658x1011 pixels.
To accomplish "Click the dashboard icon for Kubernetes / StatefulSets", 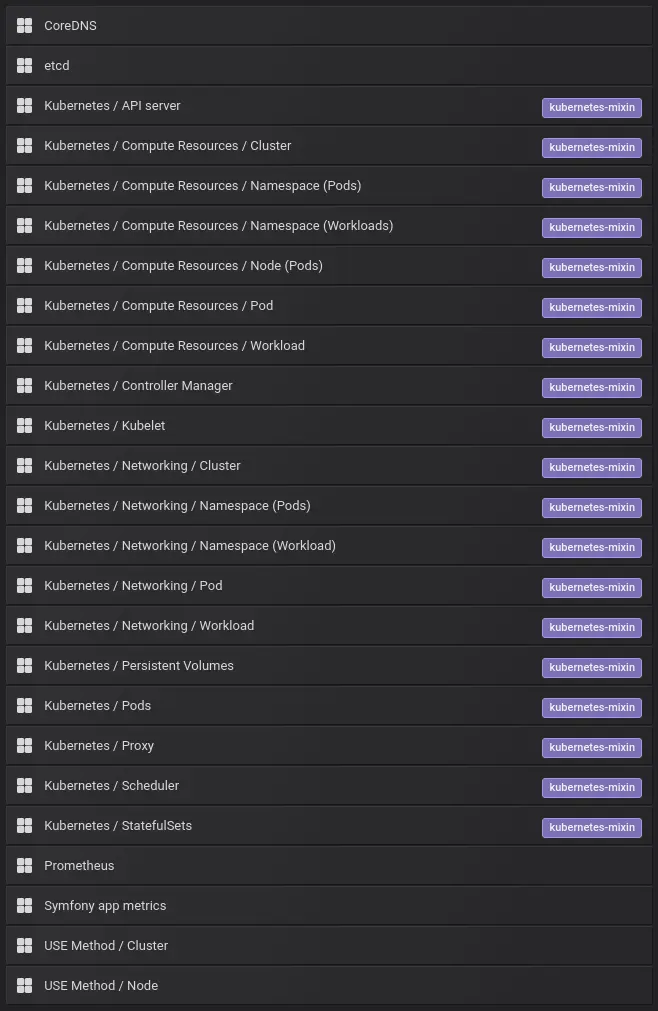I will click(24, 825).
